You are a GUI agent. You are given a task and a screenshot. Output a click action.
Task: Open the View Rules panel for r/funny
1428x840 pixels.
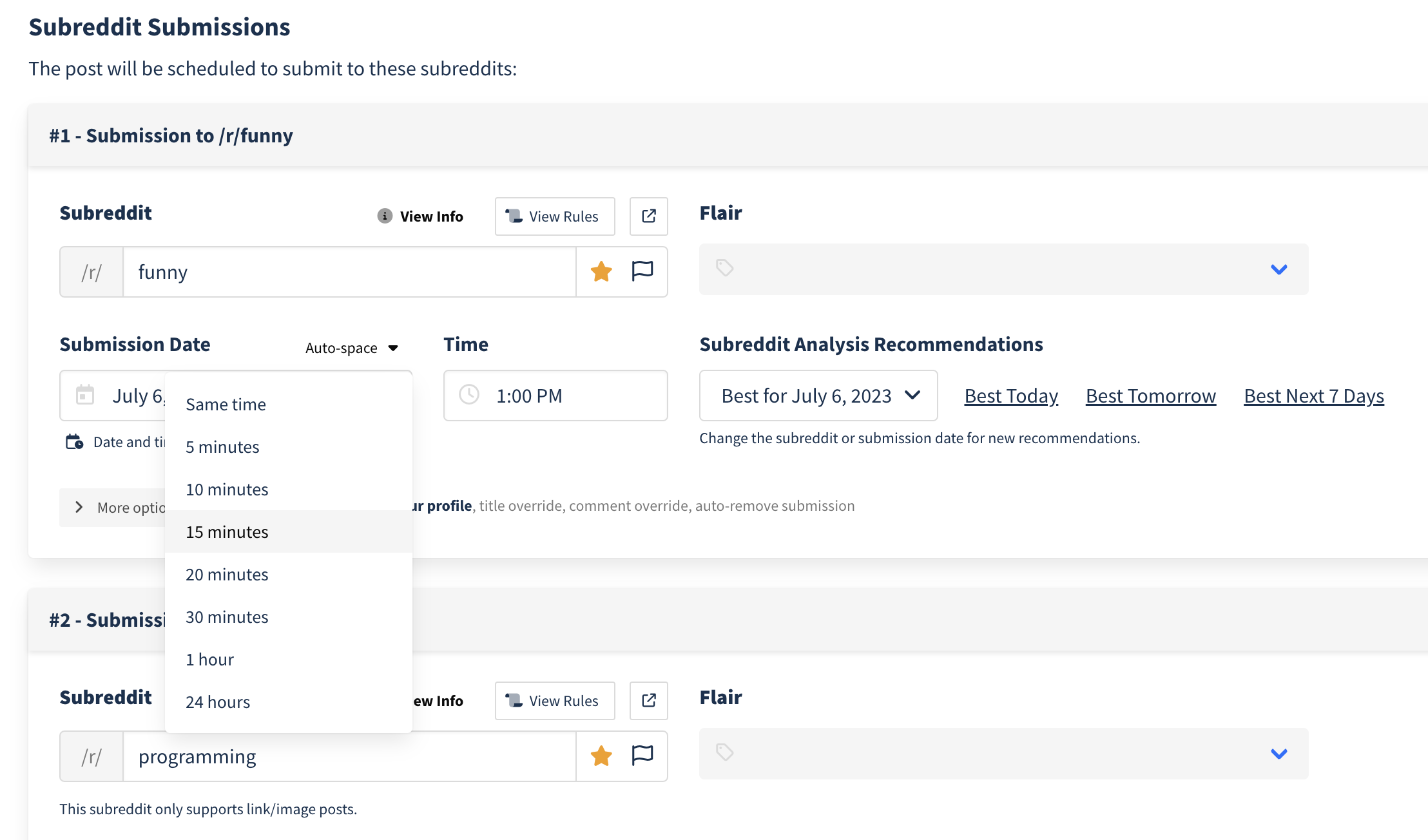coord(554,216)
